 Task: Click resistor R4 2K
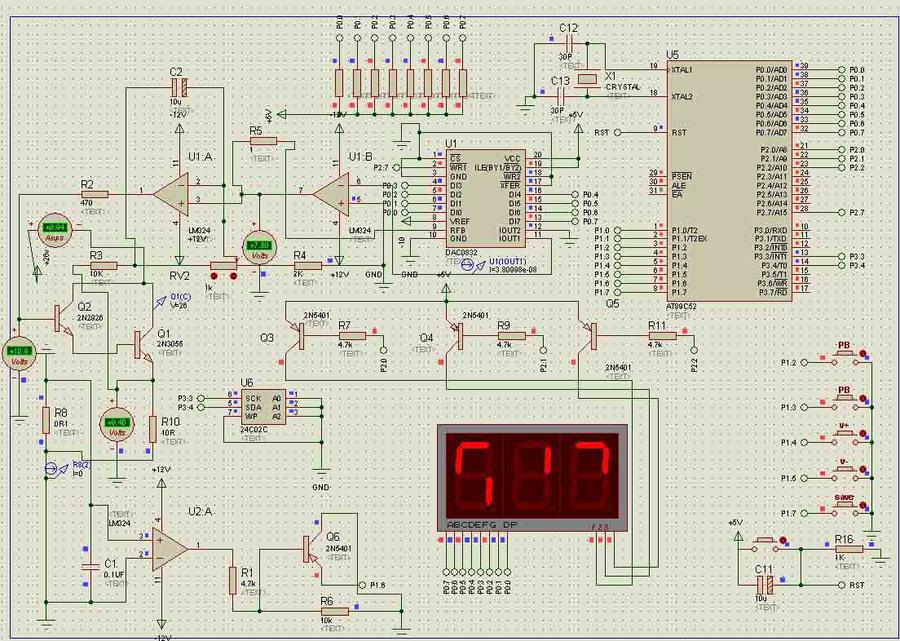[x=308, y=265]
